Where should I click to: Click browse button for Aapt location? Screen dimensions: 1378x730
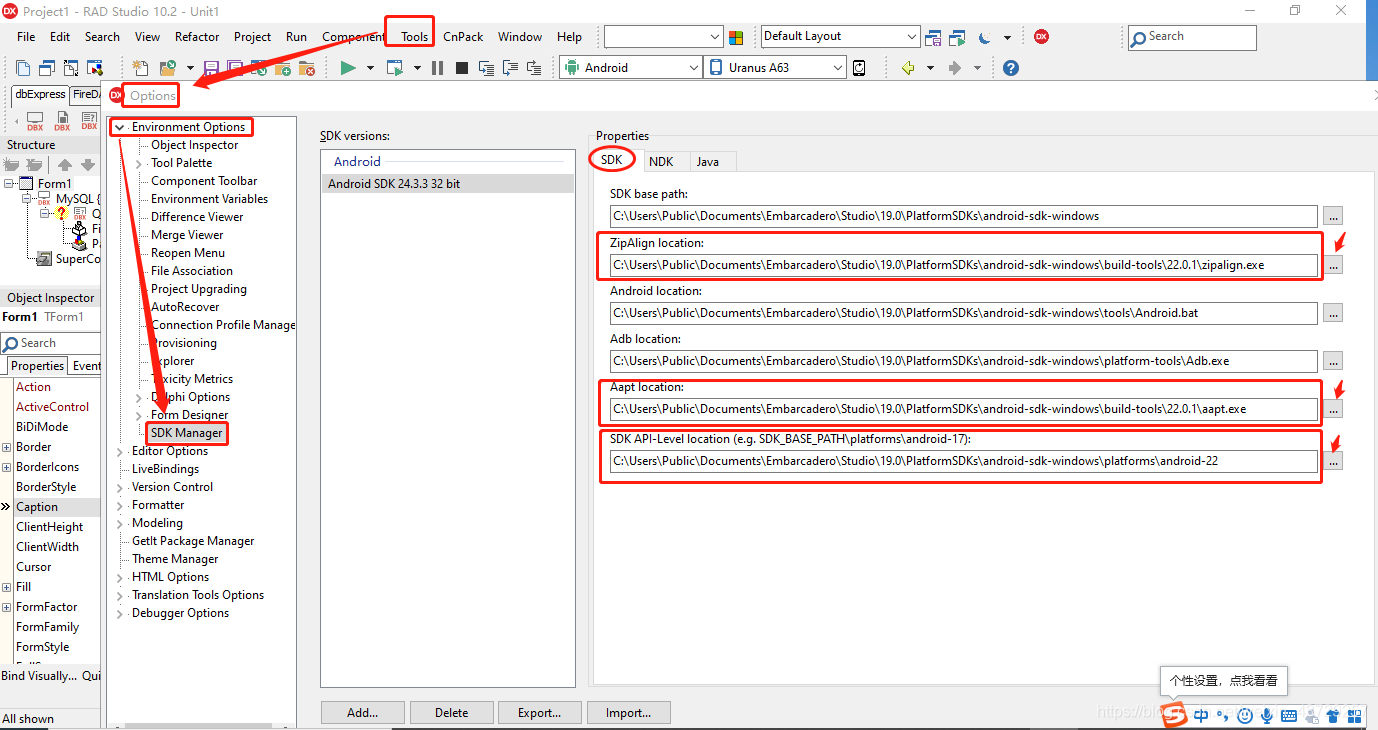(1333, 408)
